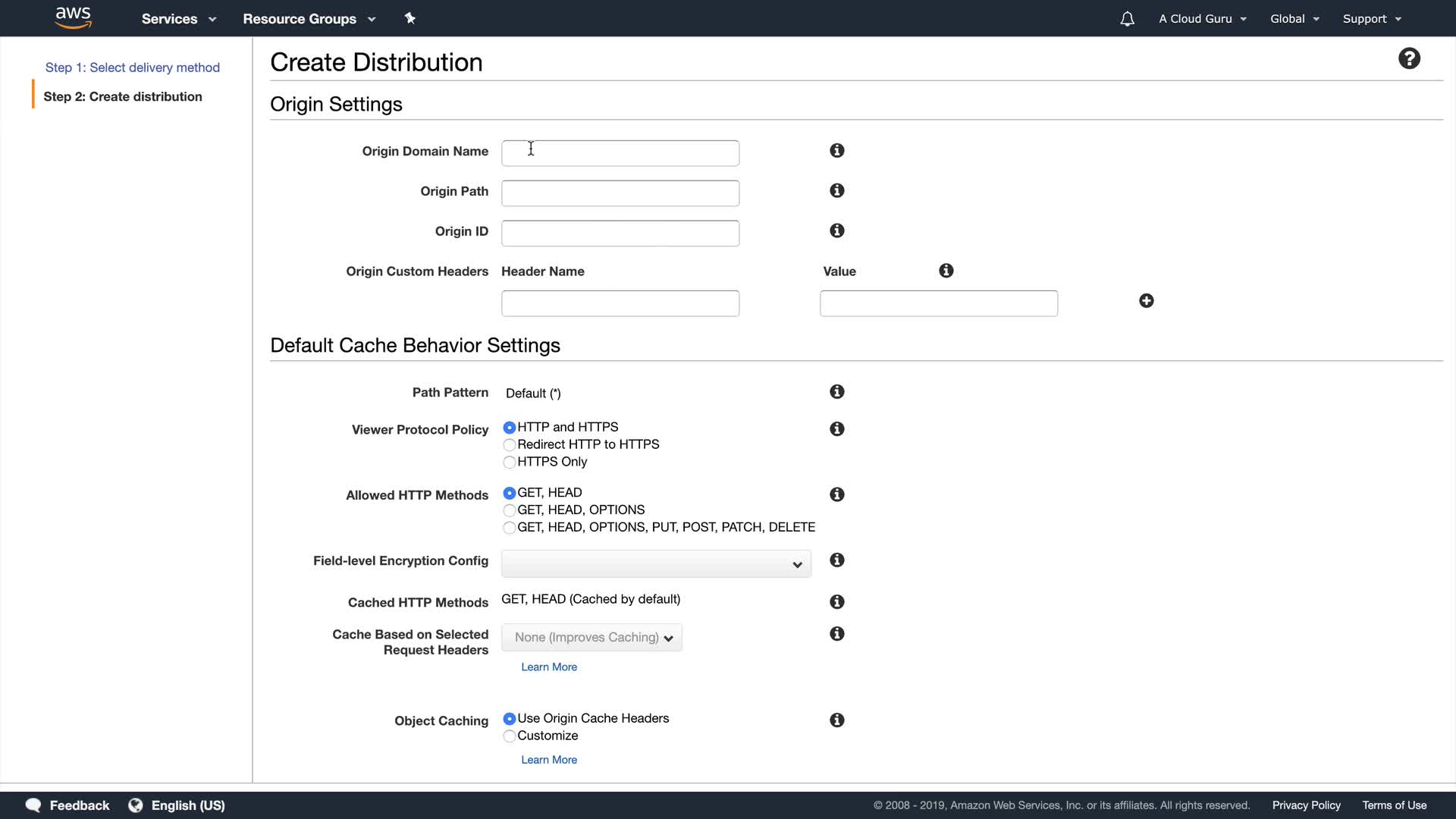Screen dimensions: 1456x819
Task: Open the notifications bell
Action: click(1127, 19)
